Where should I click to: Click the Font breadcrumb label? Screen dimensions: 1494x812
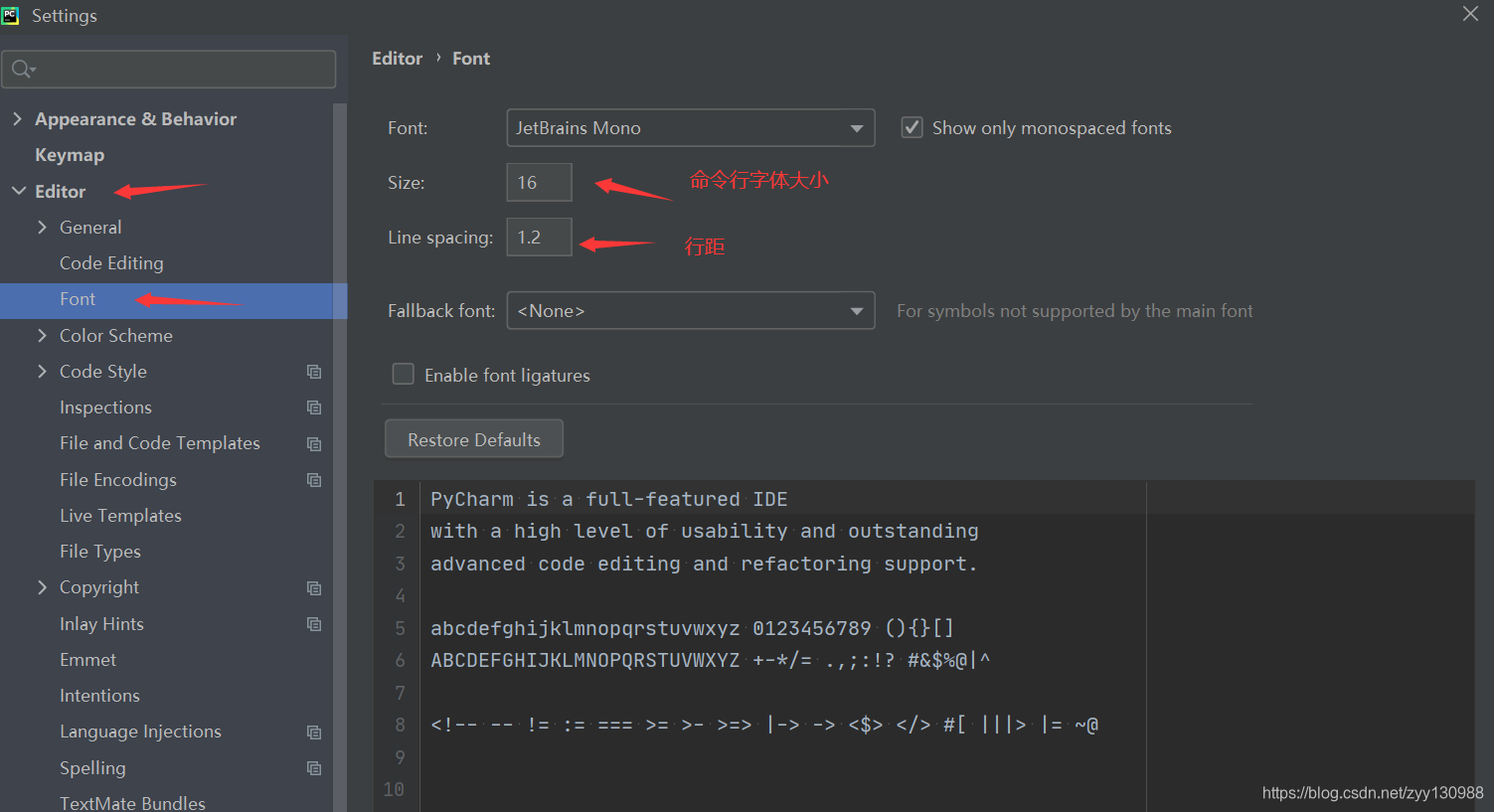point(471,59)
